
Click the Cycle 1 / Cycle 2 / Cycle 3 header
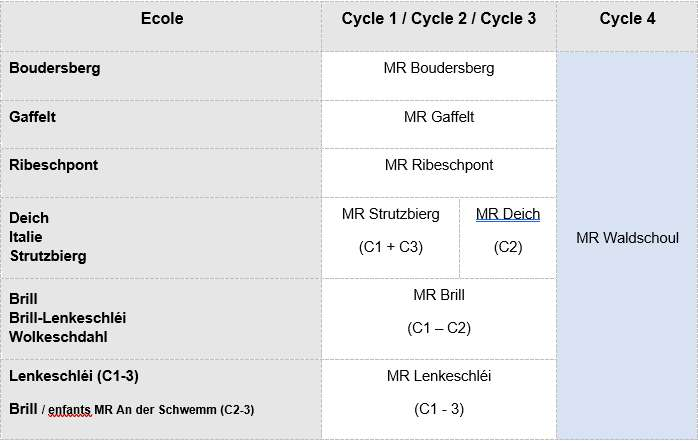pos(439,19)
